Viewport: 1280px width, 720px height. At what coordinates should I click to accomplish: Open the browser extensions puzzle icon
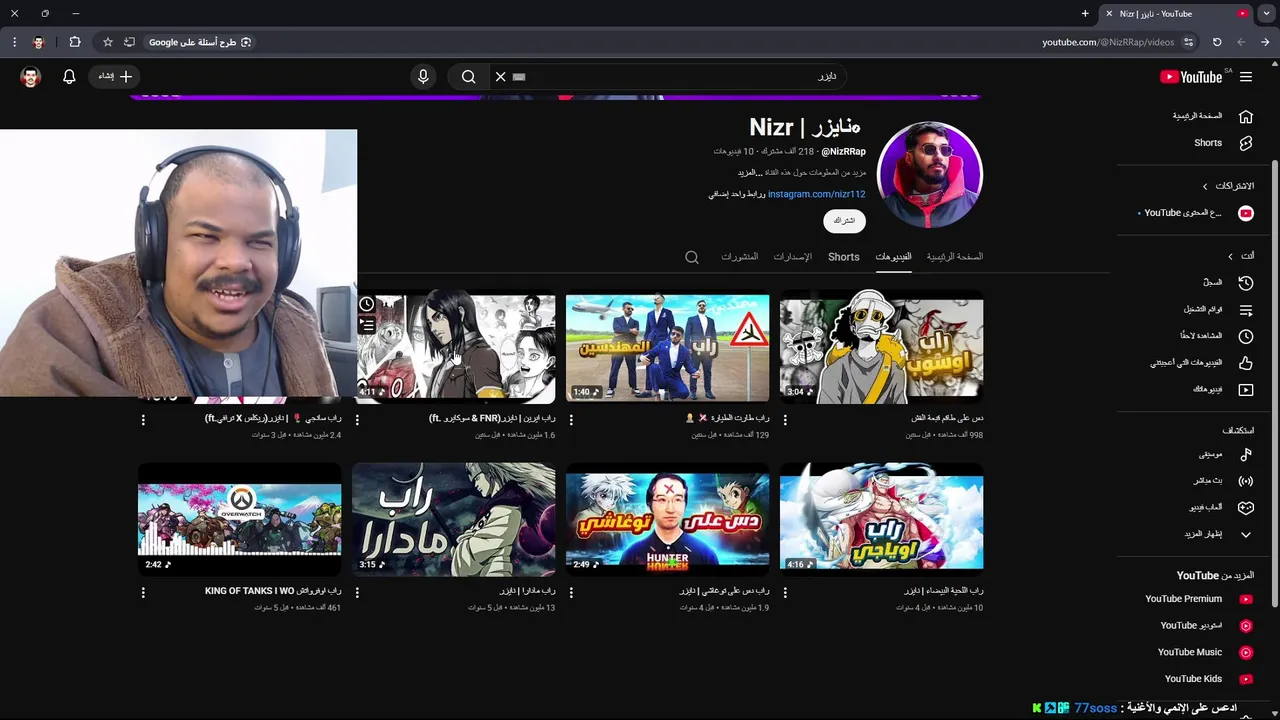pyautogui.click(x=75, y=42)
